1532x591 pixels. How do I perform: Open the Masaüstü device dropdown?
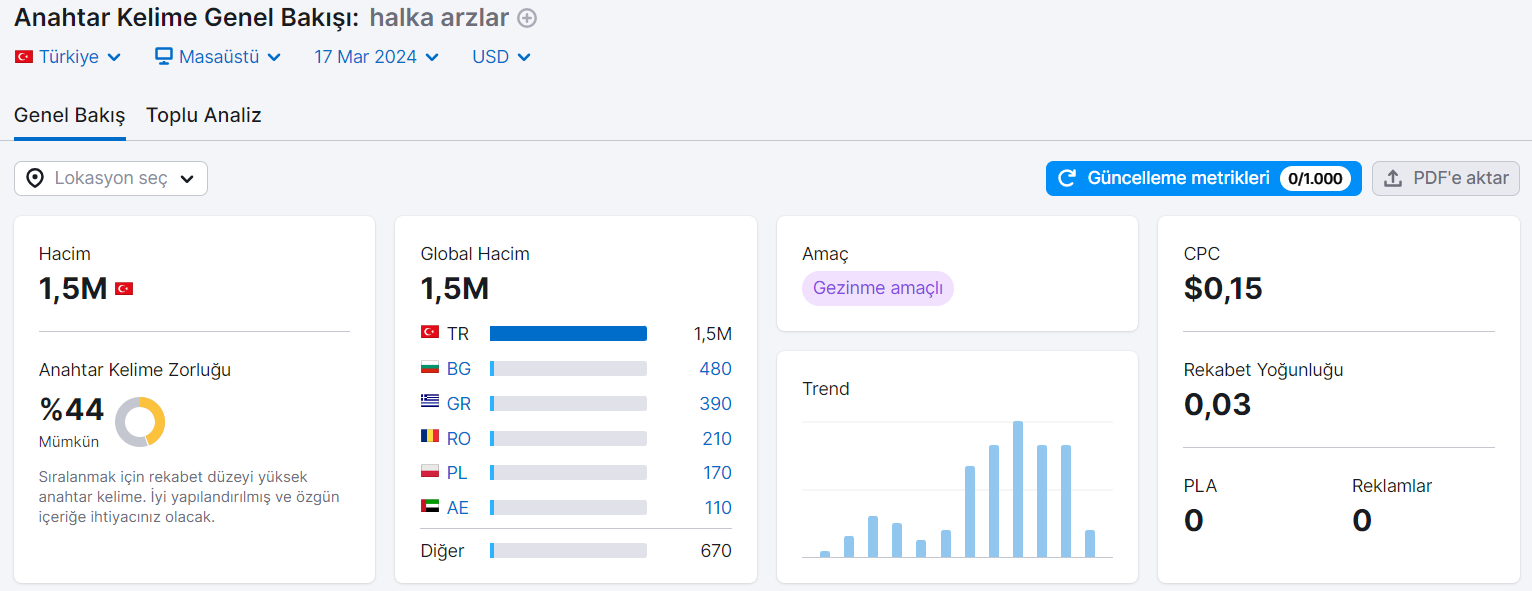218,57
